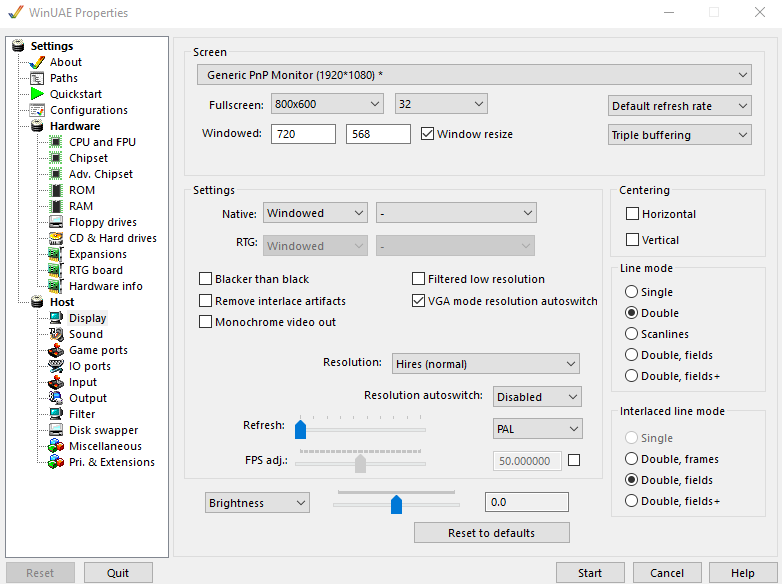The image size is (782, 584).
Task: Open the 32 color depth dropdown
Action: pyautogui.click(x=441, y=104)
